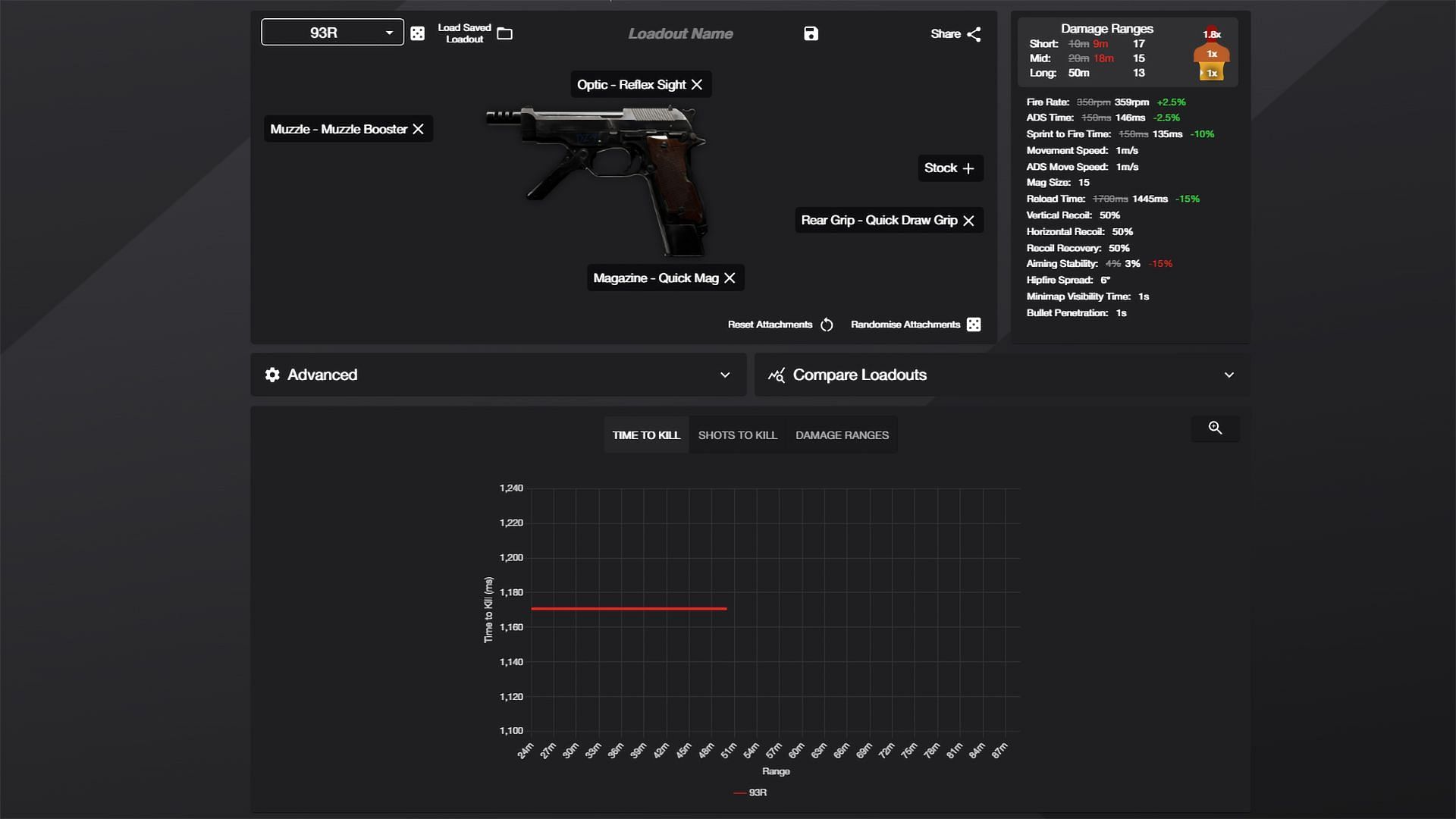
Task: Select the Stock attachment slot
Action: 949,168
